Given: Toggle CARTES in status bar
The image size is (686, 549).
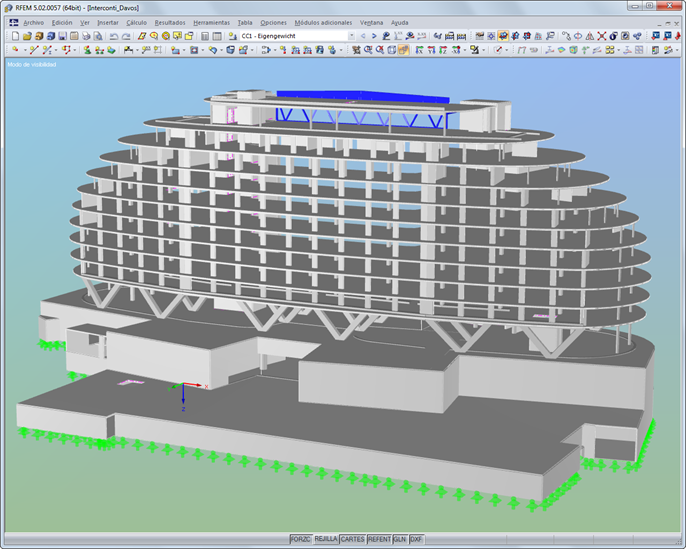Looking at the screenshot, I should (x=353, y=539).
